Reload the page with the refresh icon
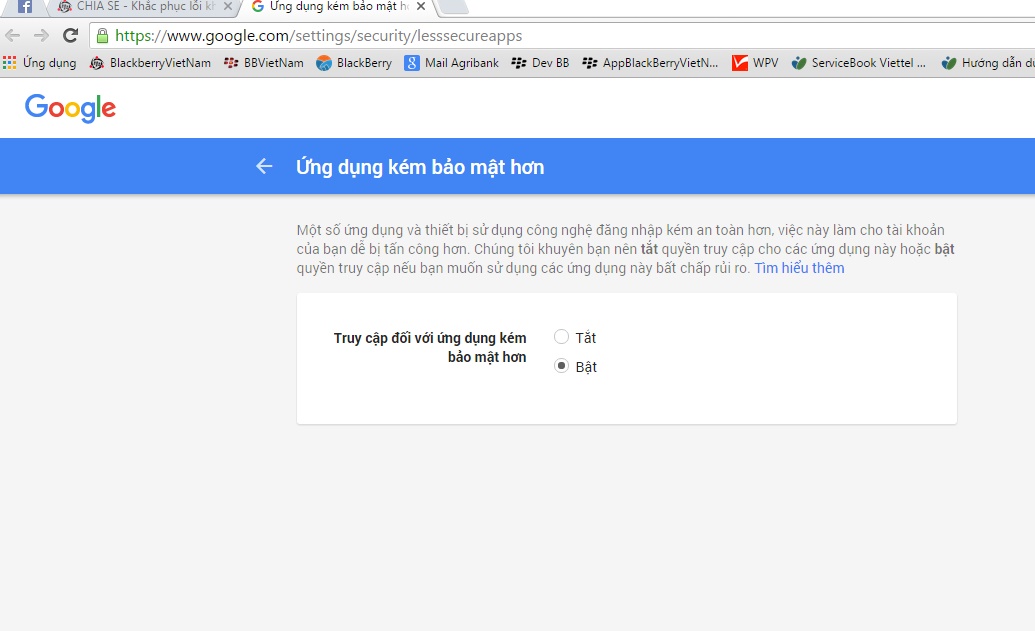1035x631 pixels. coord(70,36)
